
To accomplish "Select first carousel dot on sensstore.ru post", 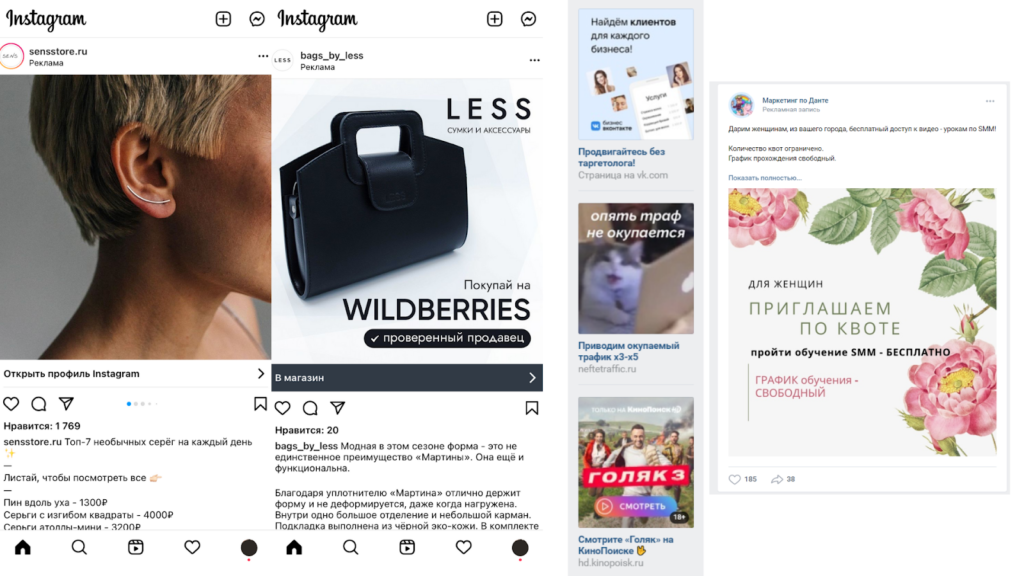I will pyautogui.click(x=129, y=404).
